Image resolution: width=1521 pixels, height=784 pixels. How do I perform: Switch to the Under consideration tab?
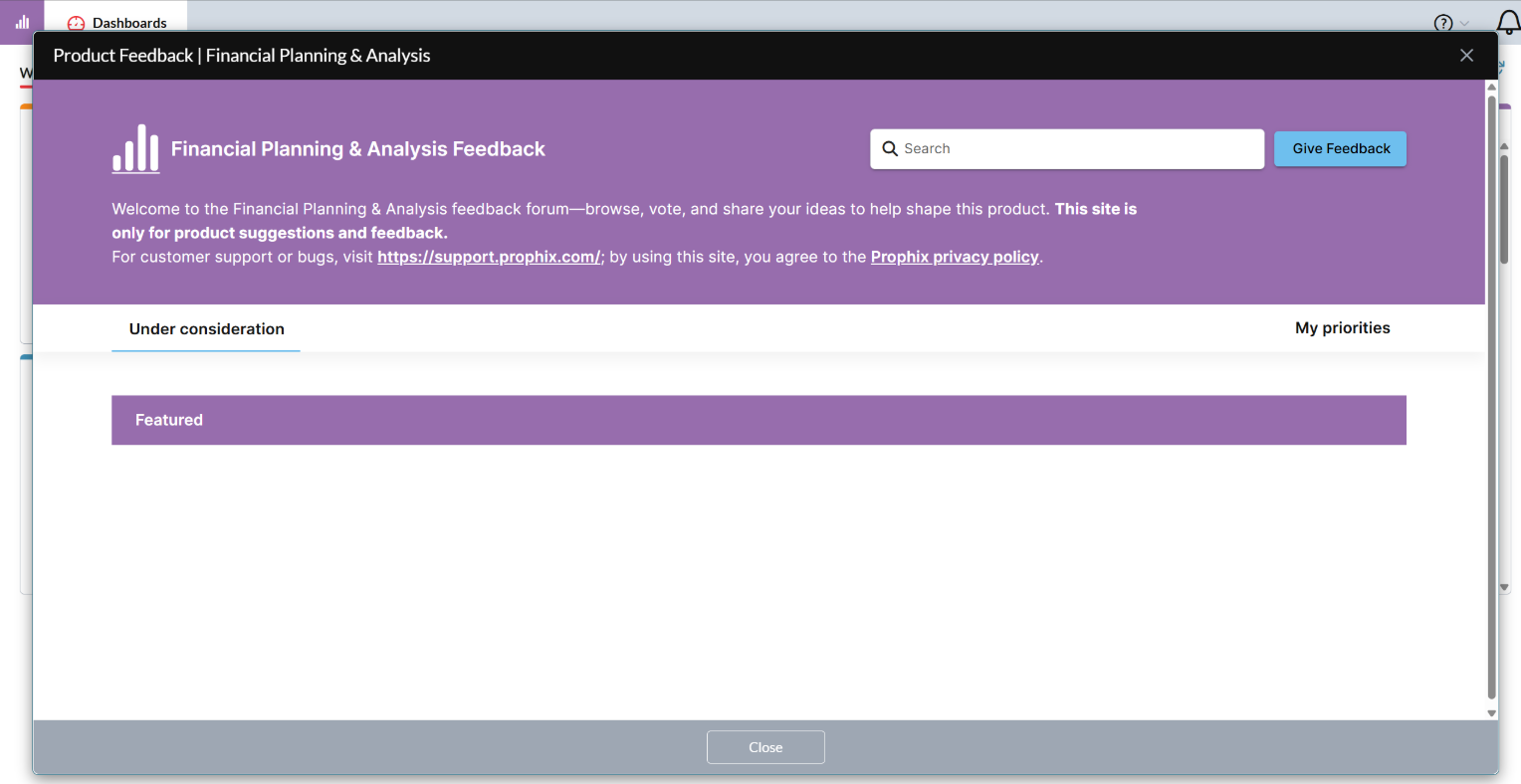click(x=206, y=329)
